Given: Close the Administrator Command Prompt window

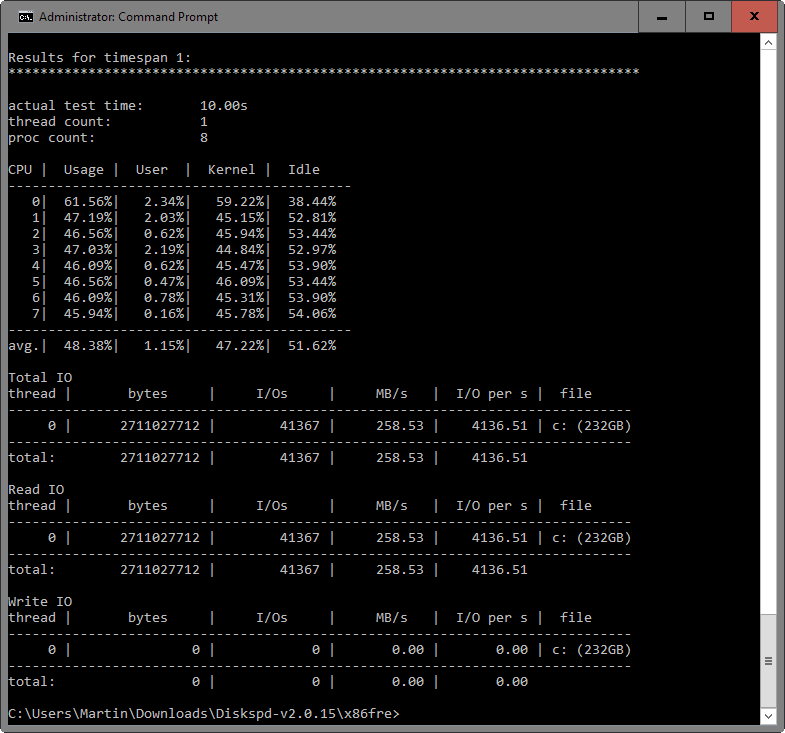Looking at the screenshot, I should pyautogui.click(x=755, y=17).
